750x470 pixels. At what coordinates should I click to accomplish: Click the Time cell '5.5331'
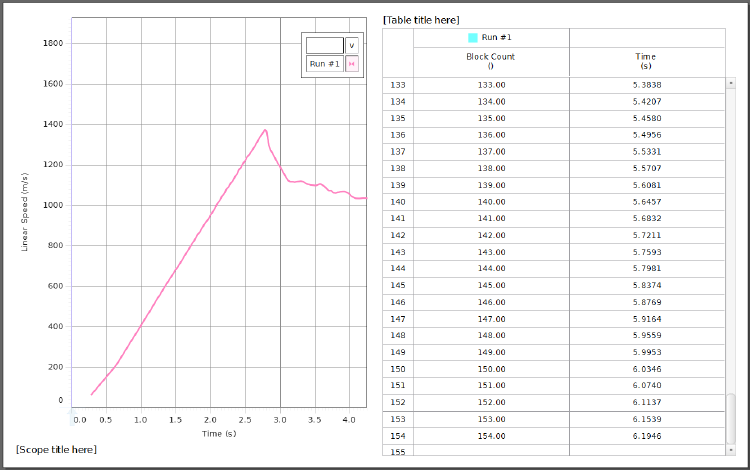647,152
